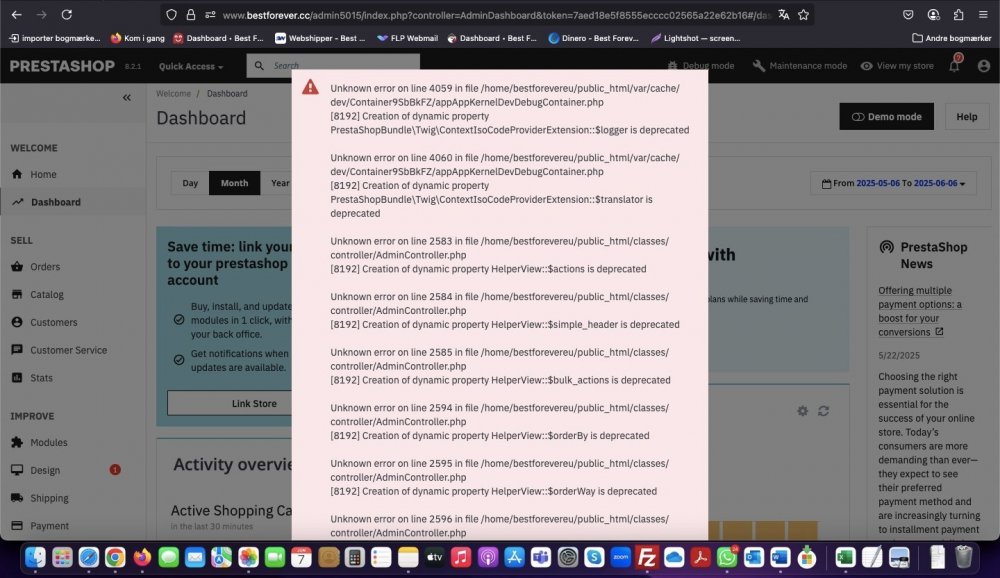This screenshot has width=1000, height=578.
Task: Open Customer Service in sidebar
Action: click(x=68, y=350)
